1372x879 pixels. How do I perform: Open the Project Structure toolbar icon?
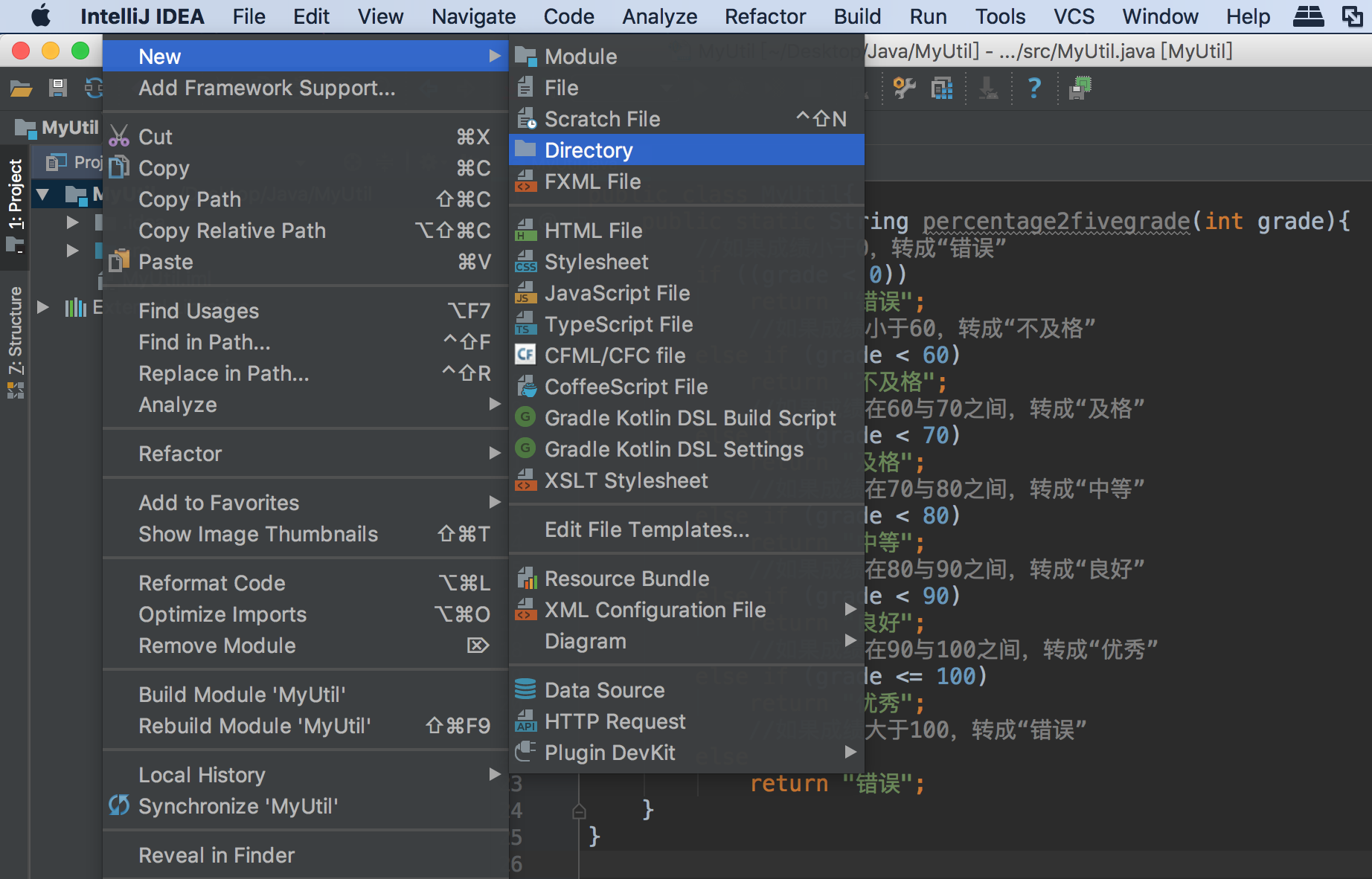942,88
